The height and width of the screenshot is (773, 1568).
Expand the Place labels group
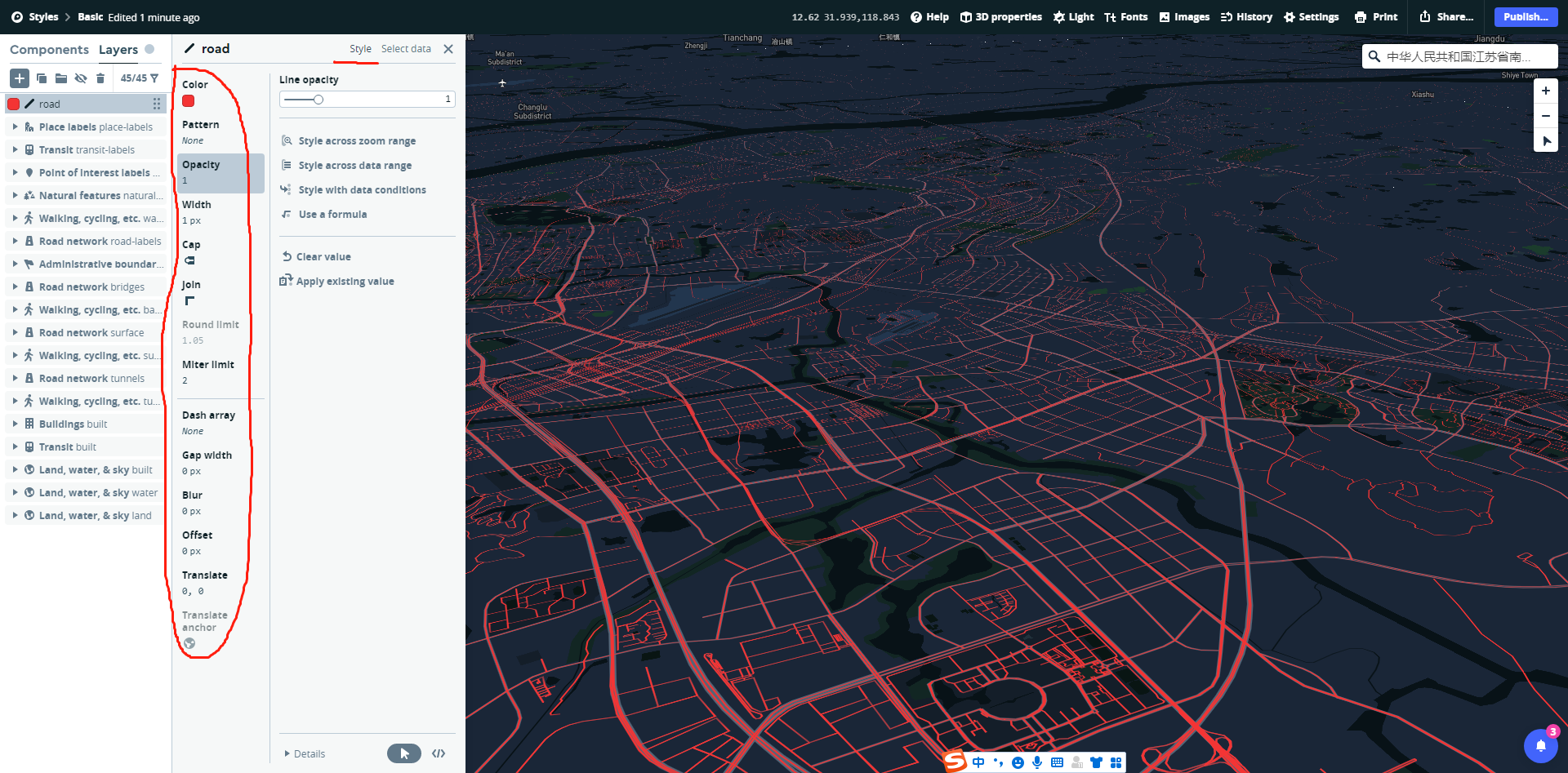[15, 127]
